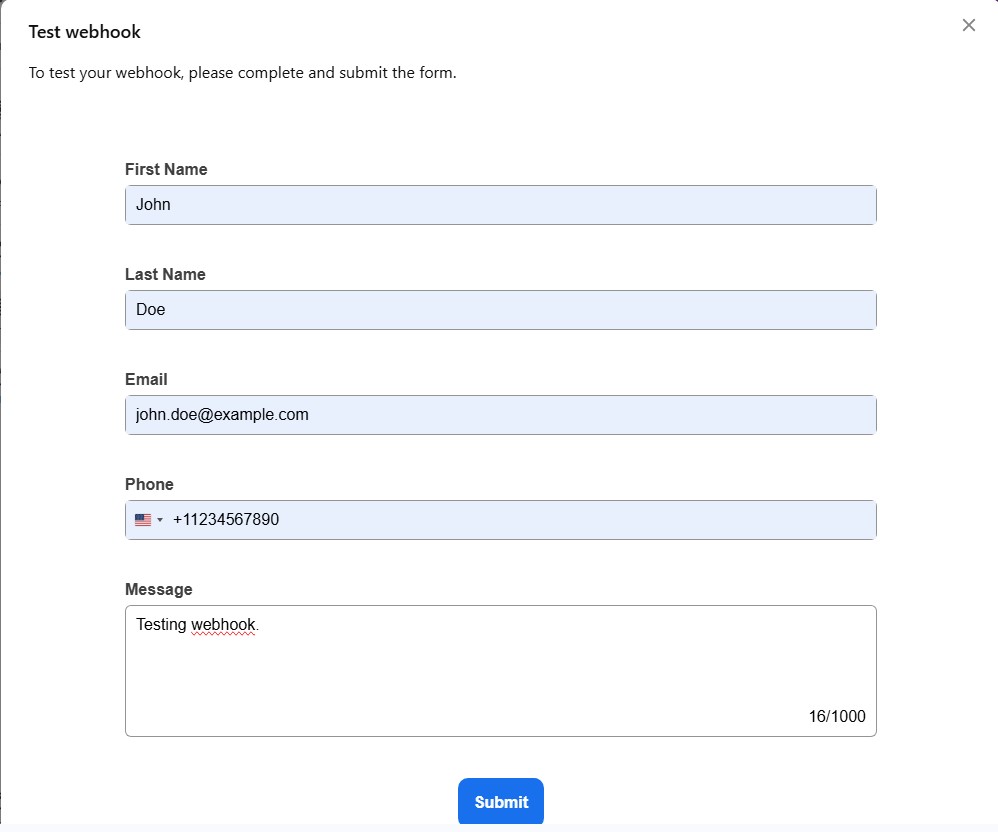Click the 16/1000 character counter
998x832 pixels.
pos(837,716)
